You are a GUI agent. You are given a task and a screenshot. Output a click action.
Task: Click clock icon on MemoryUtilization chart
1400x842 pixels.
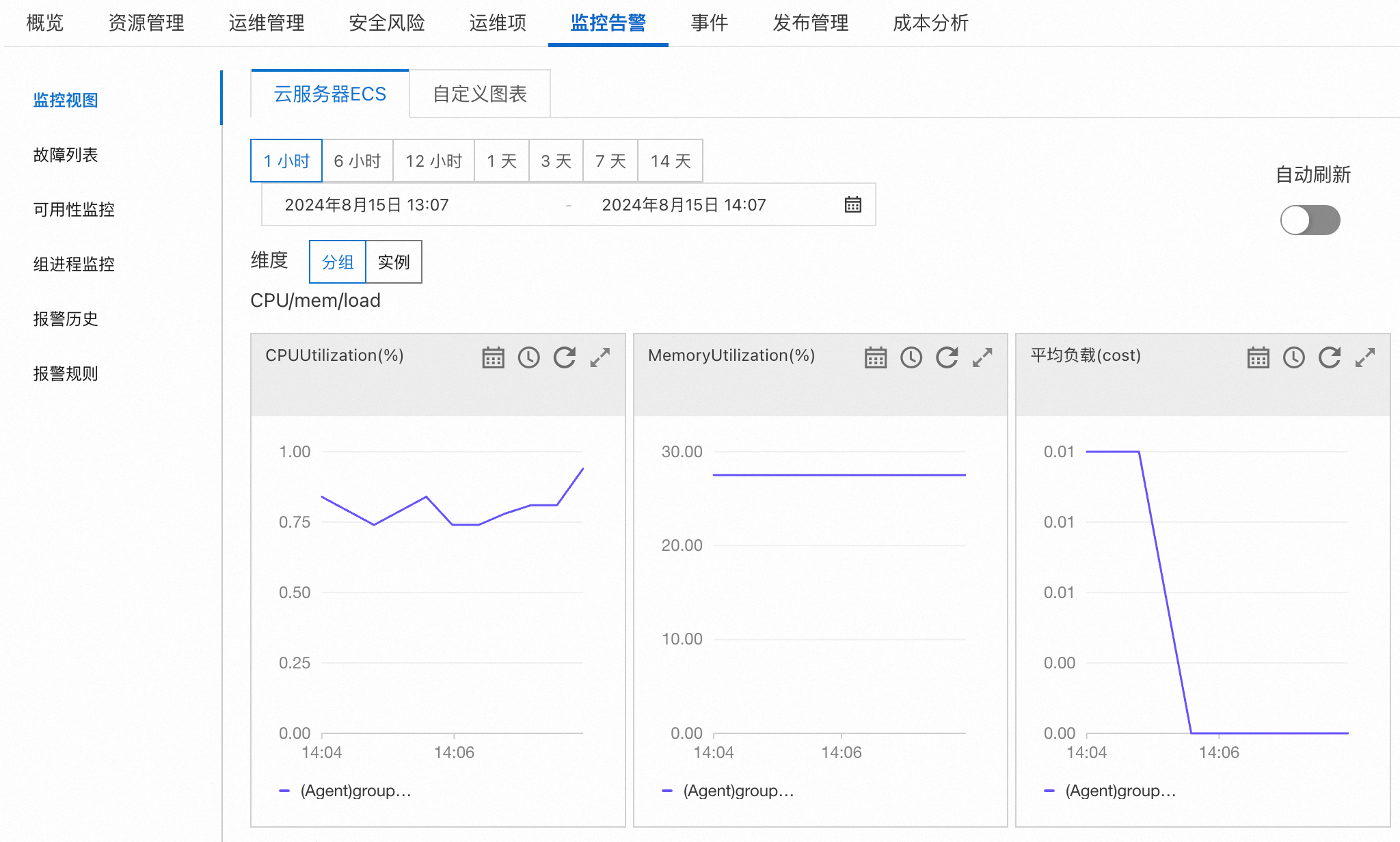pyautogui.click(x=911, y=357)
